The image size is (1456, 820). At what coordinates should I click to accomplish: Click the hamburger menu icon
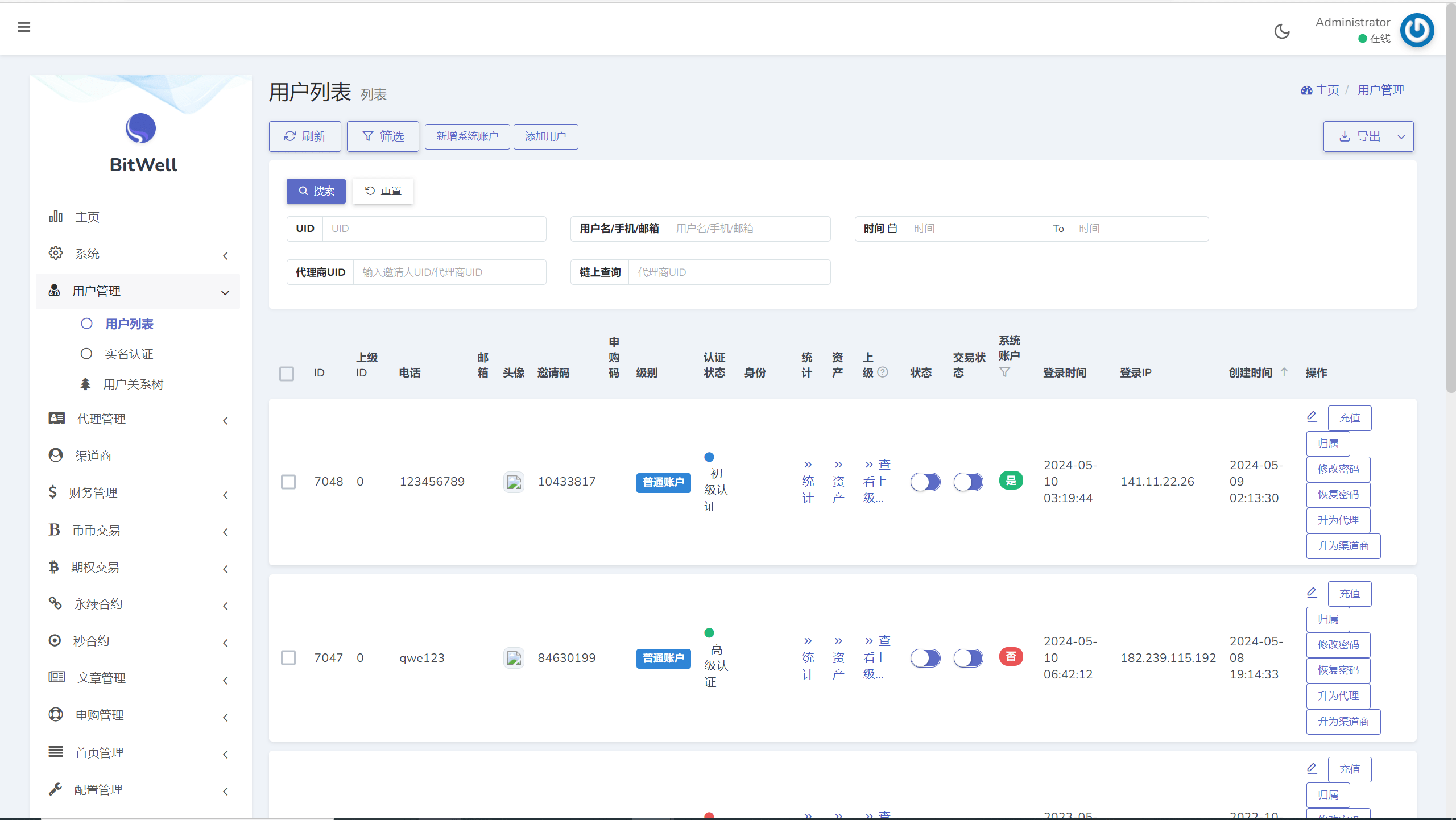24,27
